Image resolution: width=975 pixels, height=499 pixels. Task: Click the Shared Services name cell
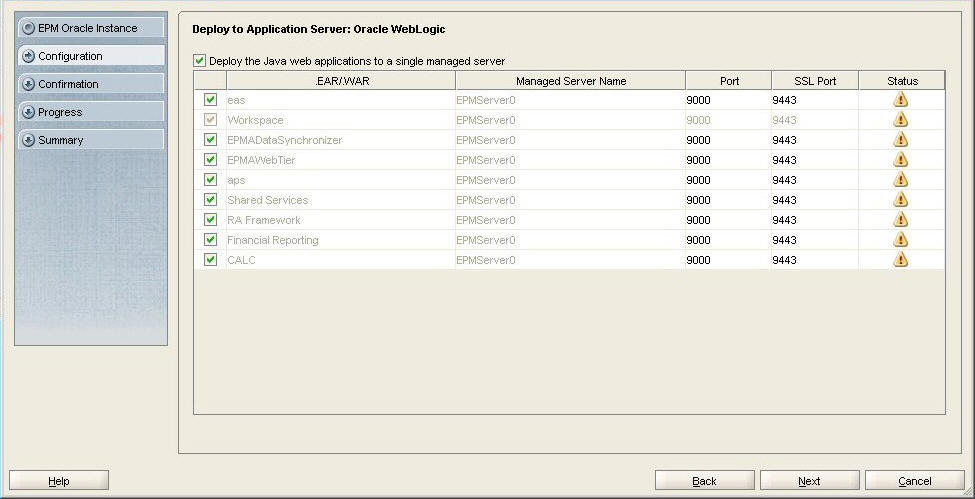[341, 199]
